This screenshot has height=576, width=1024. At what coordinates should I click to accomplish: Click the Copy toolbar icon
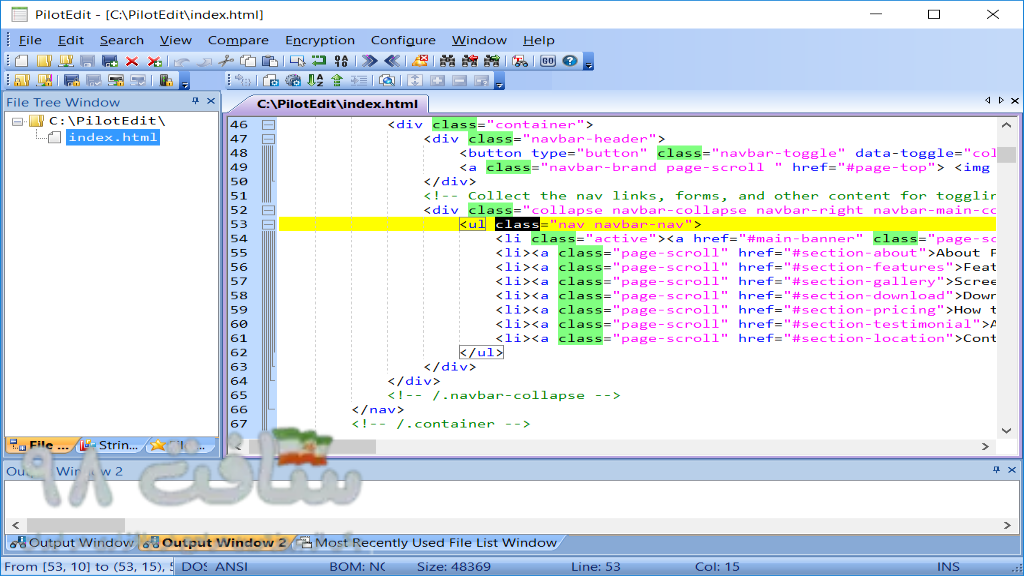click(248, 61)
